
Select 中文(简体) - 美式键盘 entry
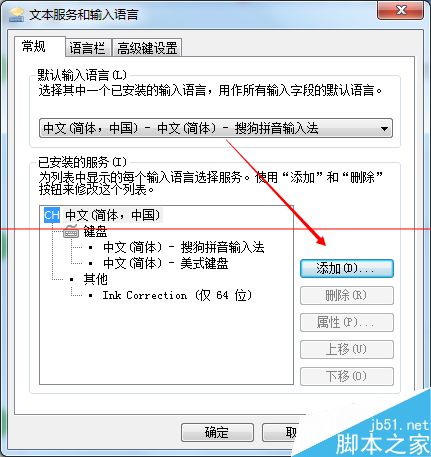166,263
